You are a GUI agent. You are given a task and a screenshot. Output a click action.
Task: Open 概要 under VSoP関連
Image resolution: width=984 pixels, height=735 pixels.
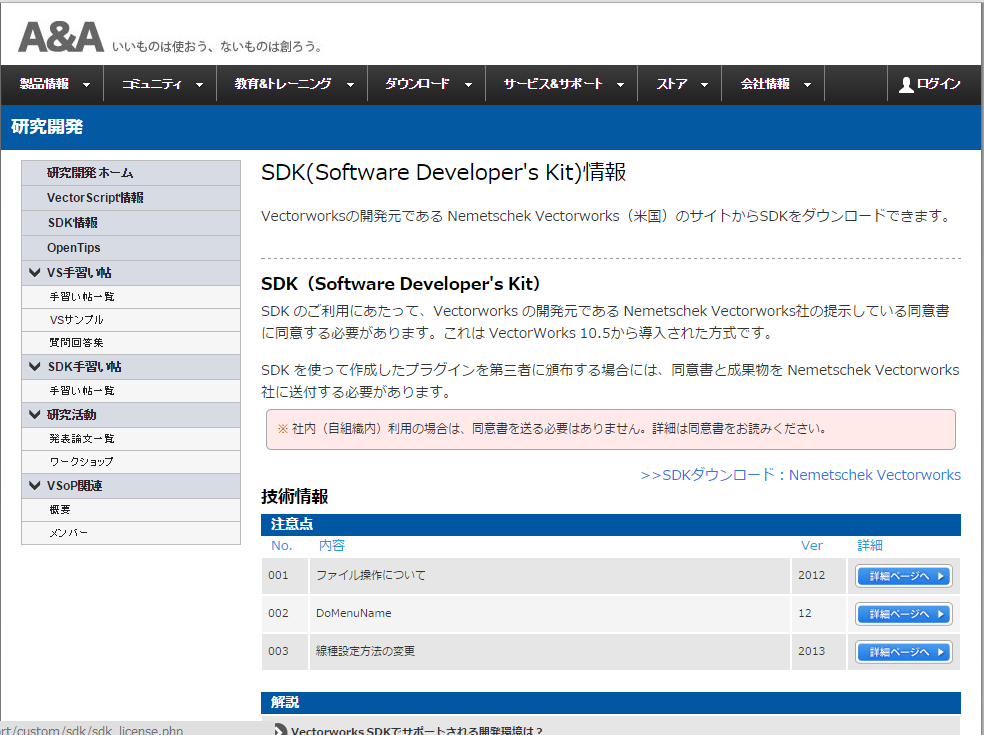131,510
